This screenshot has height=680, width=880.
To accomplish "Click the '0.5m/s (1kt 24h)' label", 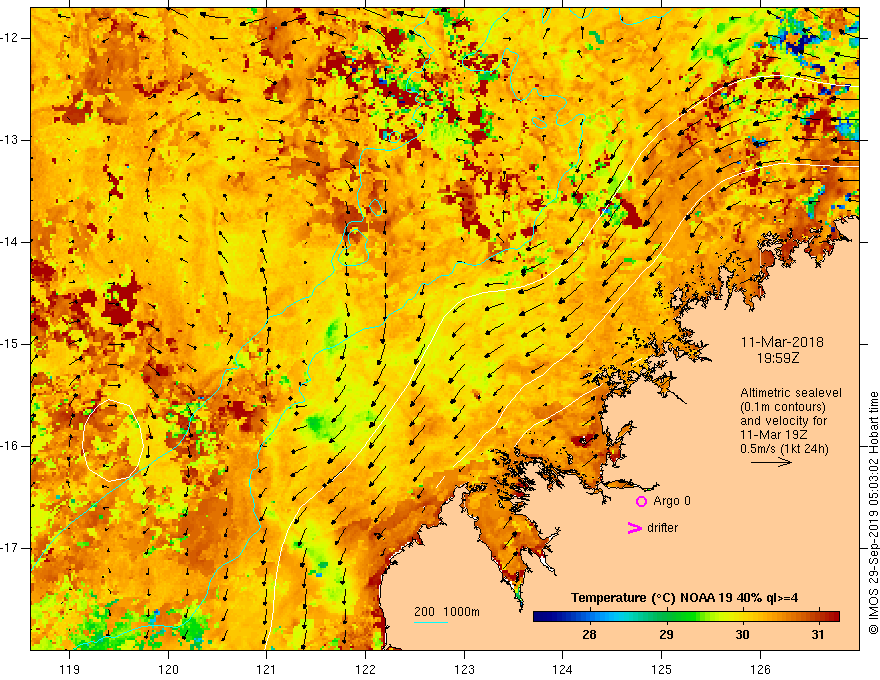I will 784,448.
